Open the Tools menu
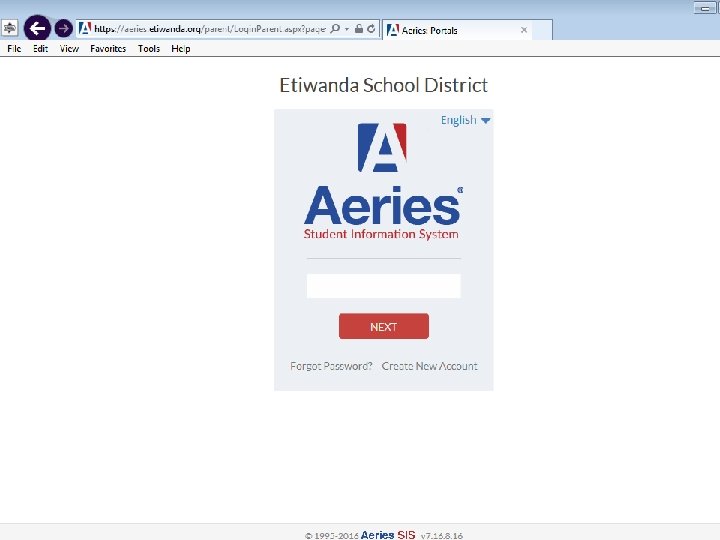Screen dimensions: 720x540 tap(149, 49)
